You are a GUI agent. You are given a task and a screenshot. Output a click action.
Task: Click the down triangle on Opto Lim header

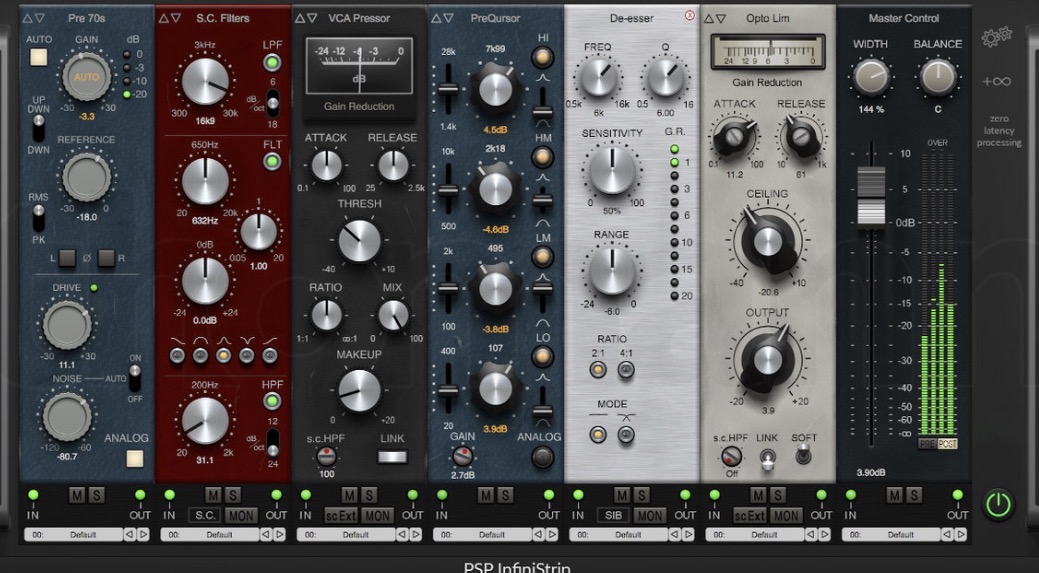point(721,19)
